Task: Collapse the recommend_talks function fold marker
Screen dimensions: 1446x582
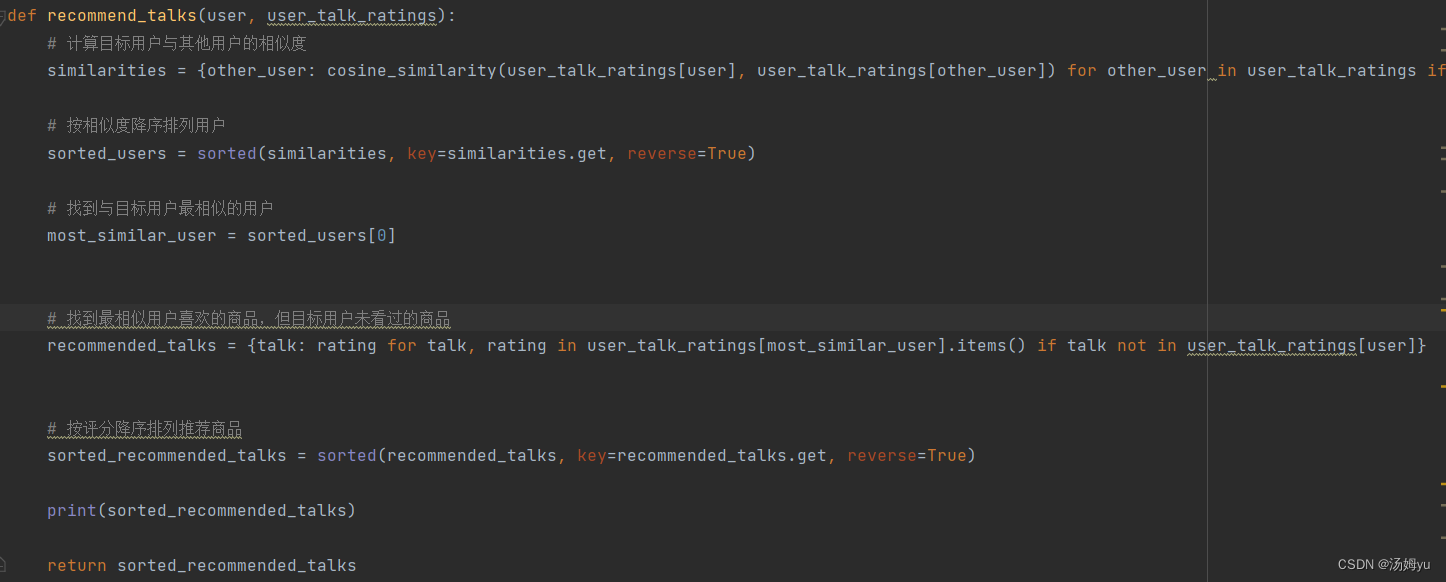Action: pos(3,16)
